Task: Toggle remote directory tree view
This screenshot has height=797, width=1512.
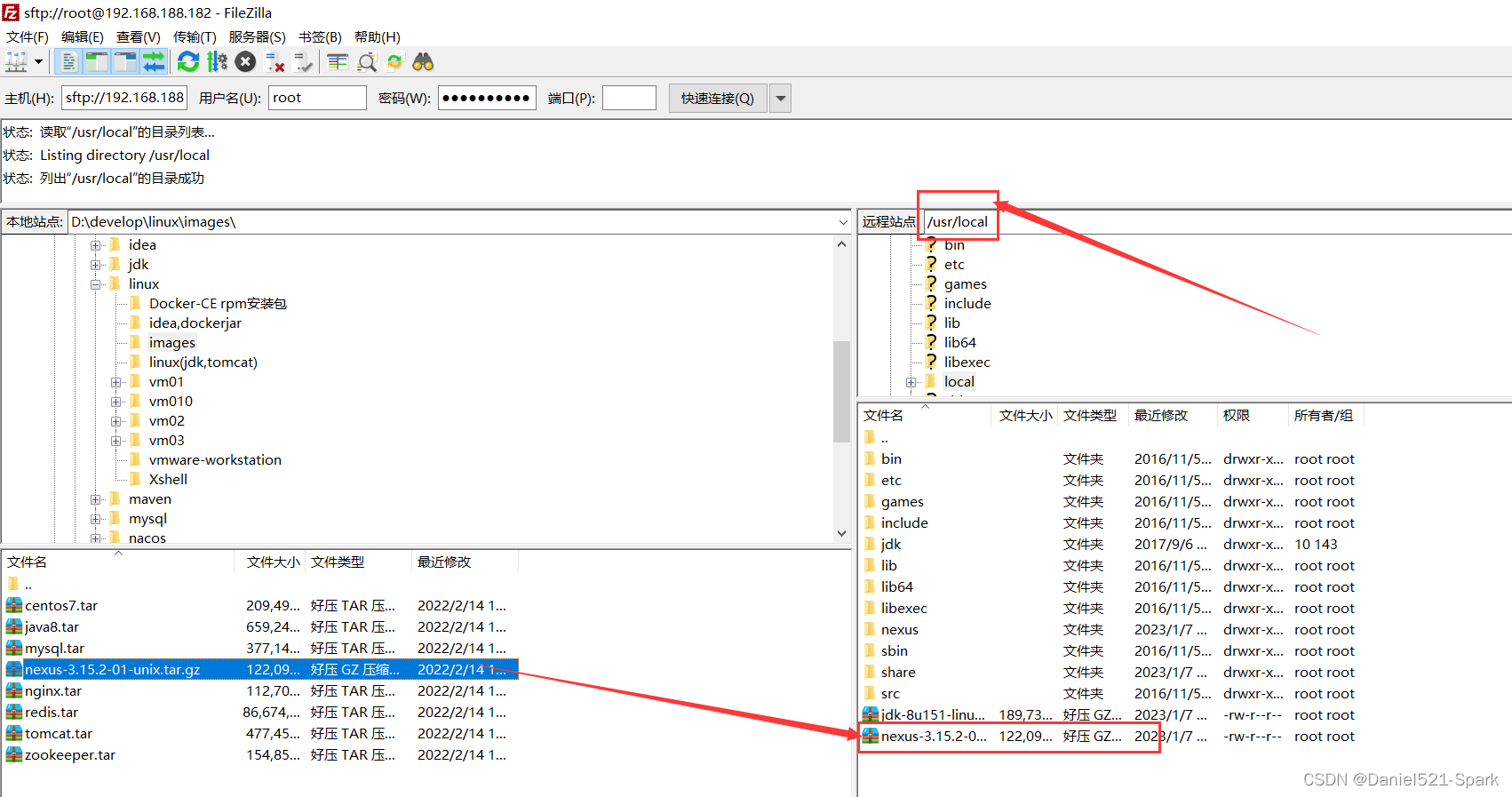Action: tap(125, 62)
